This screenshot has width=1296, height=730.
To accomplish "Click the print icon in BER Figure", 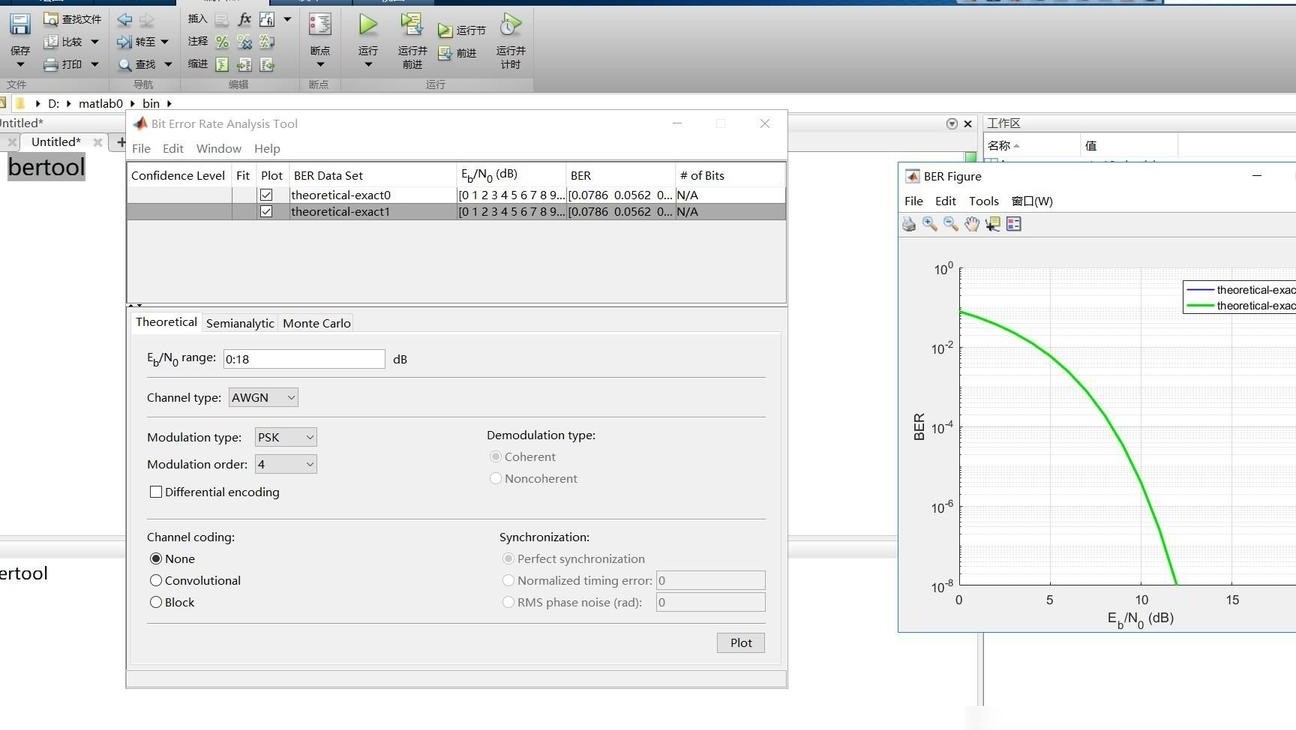I will [x=909, y=224].
